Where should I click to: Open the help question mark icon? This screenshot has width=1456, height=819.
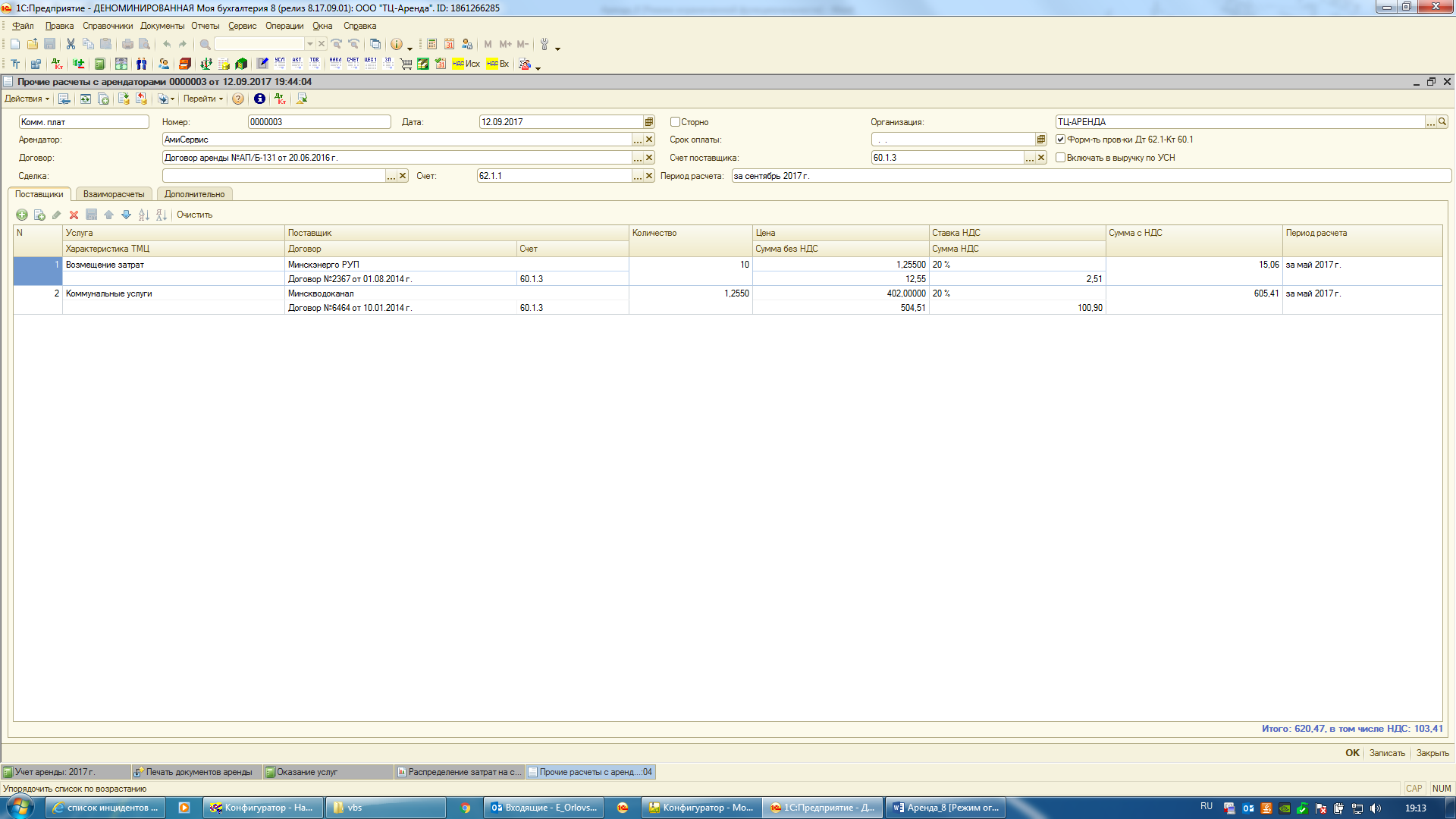click(x=238, y=99)
